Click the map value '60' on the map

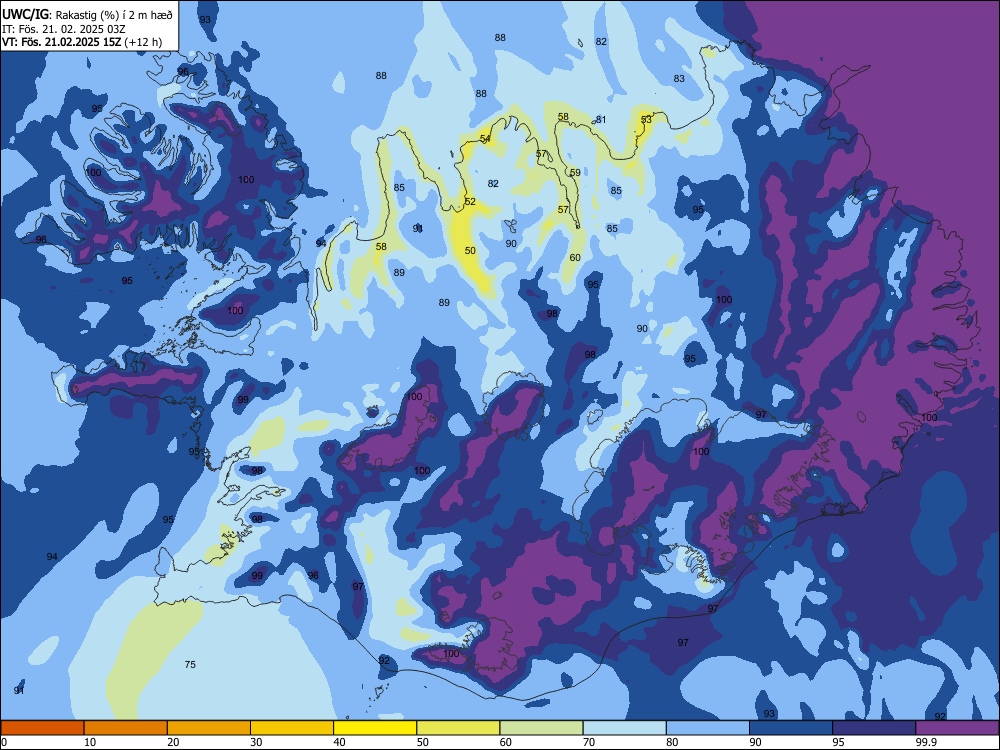(575, 258)
